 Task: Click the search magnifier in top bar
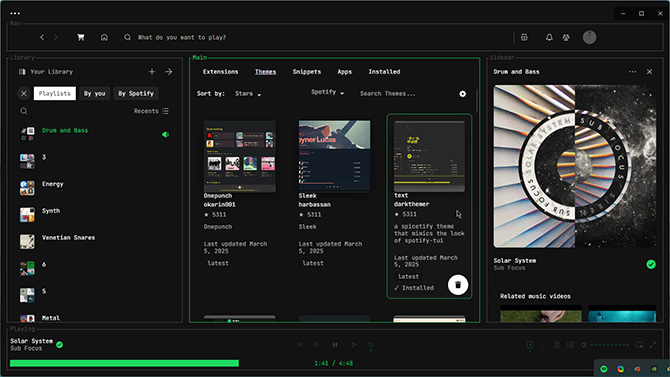click(127, 37)
